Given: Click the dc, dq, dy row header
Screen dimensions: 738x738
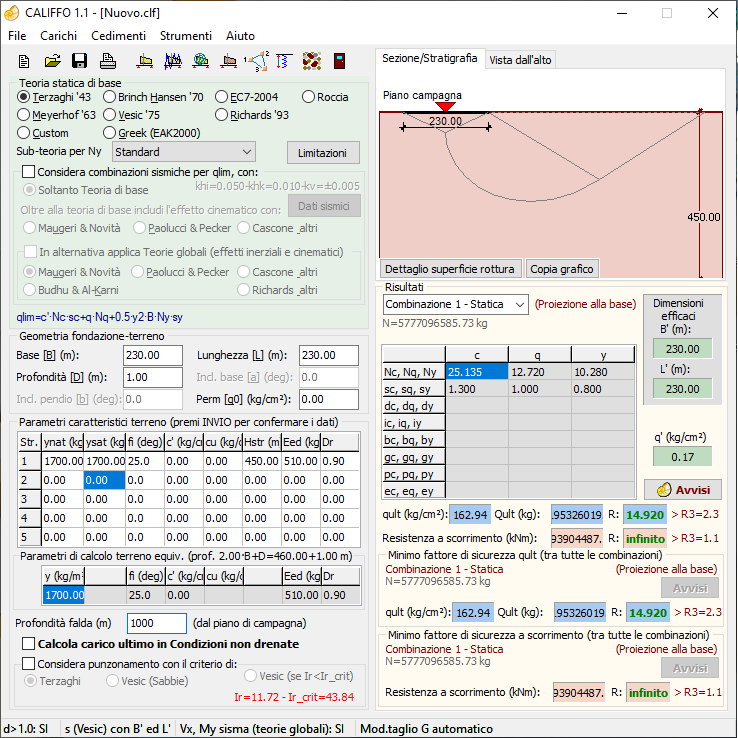Looking at the screenshot, I should pyautogui.click(x=413, y=406).
